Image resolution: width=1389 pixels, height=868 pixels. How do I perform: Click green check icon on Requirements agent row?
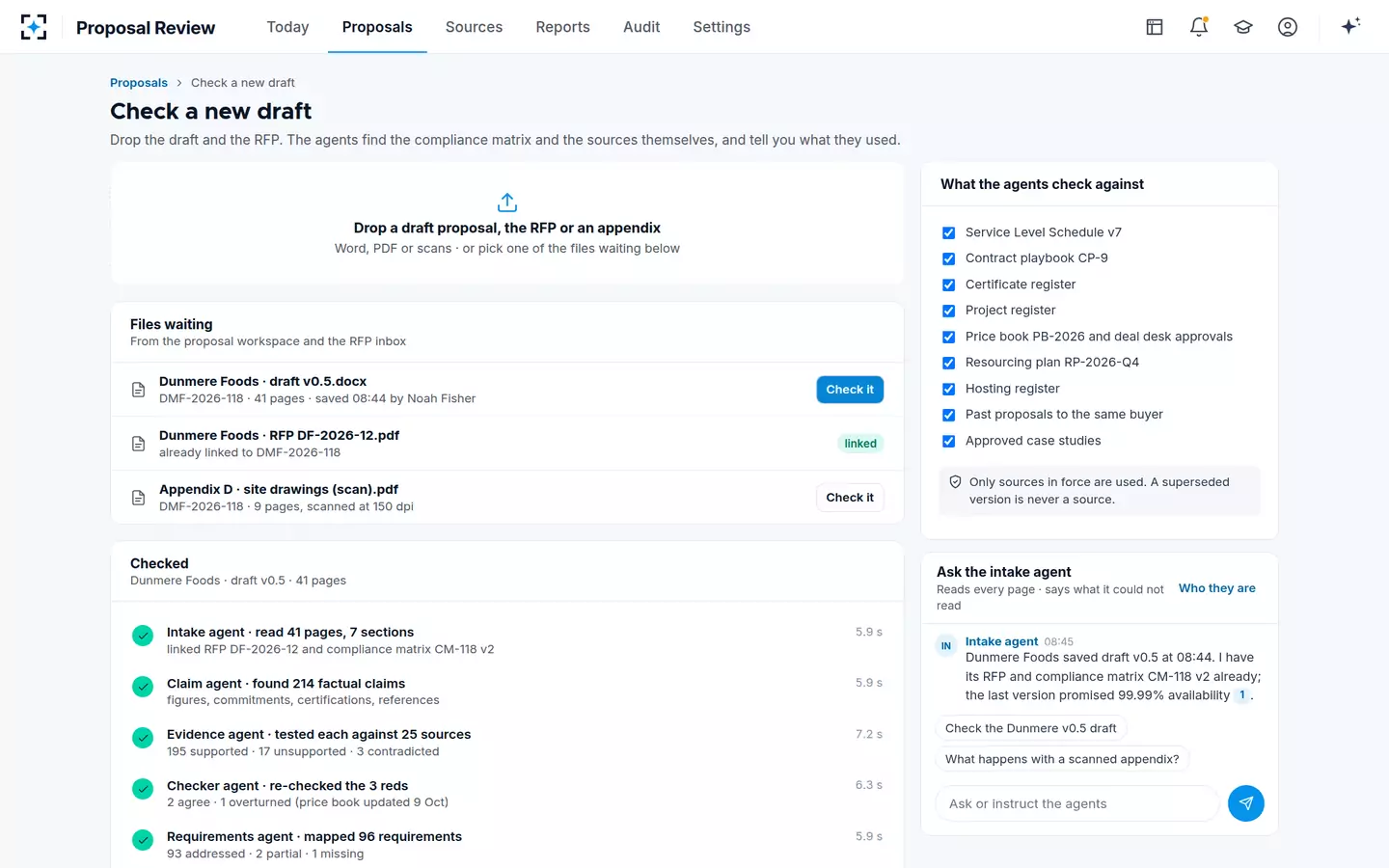tap(143, 840)
